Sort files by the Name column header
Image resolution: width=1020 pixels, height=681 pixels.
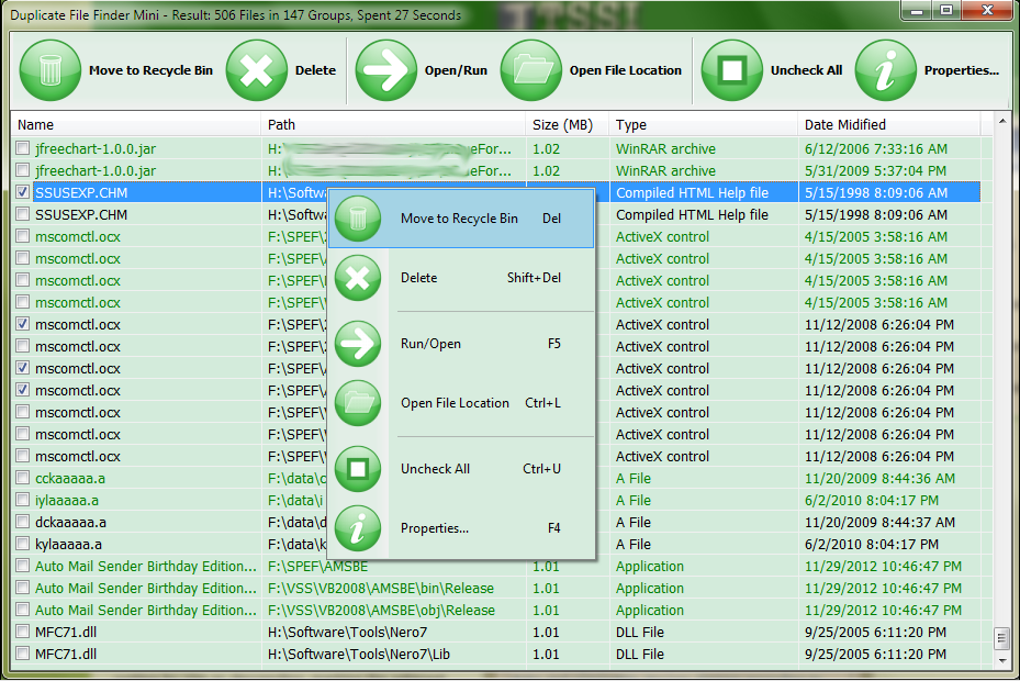(x=36, y=125)
